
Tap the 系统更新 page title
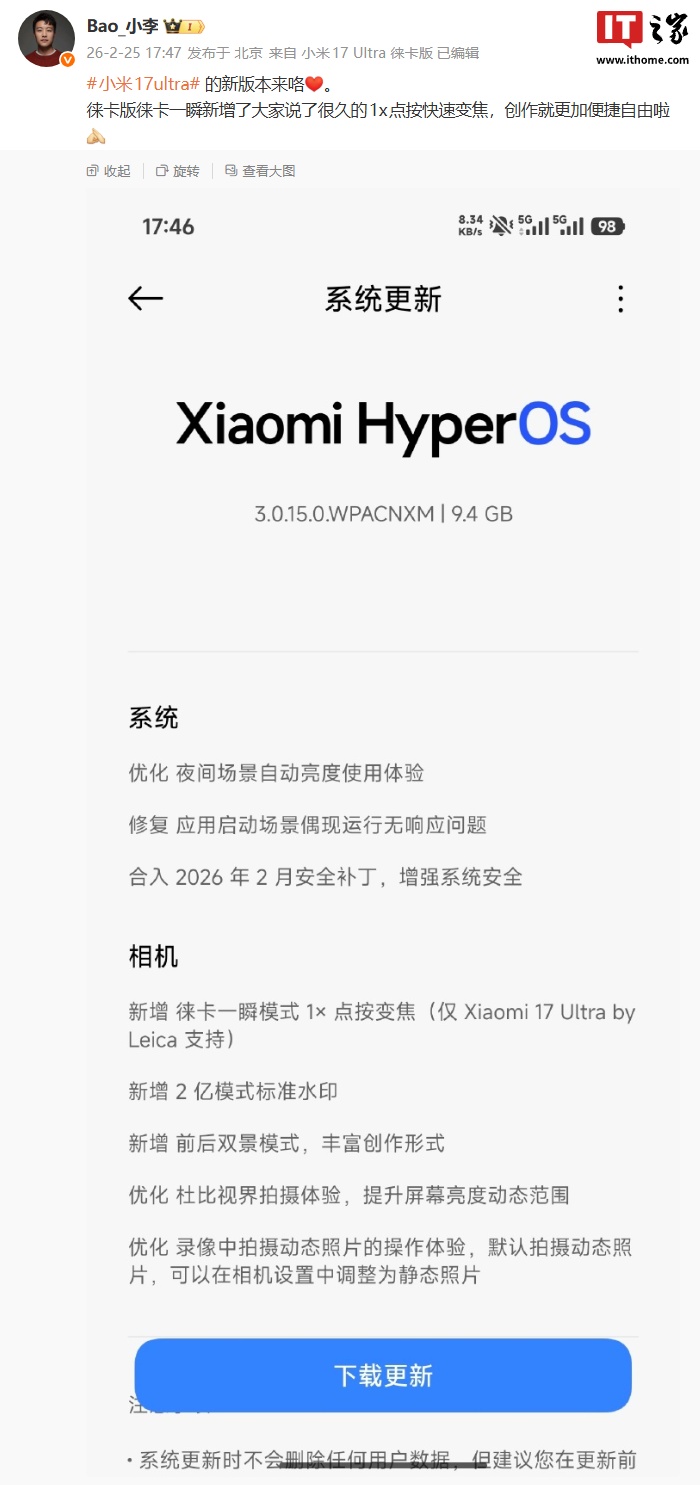point(383,299)
